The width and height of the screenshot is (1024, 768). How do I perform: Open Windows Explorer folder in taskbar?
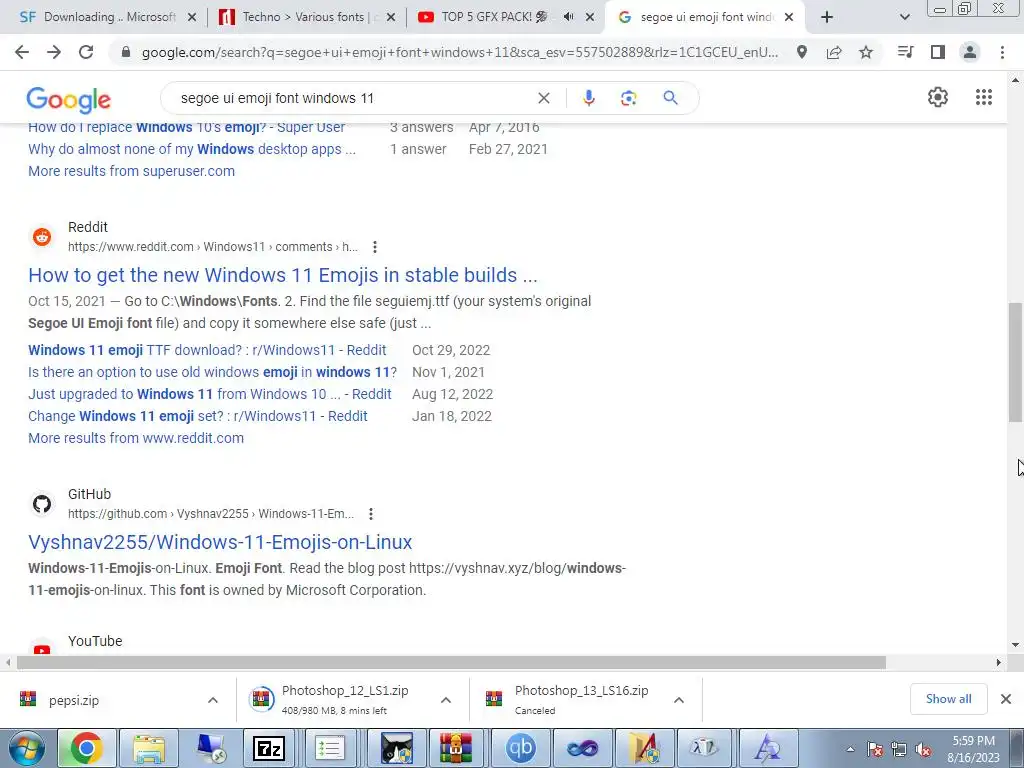click(148, 748)
